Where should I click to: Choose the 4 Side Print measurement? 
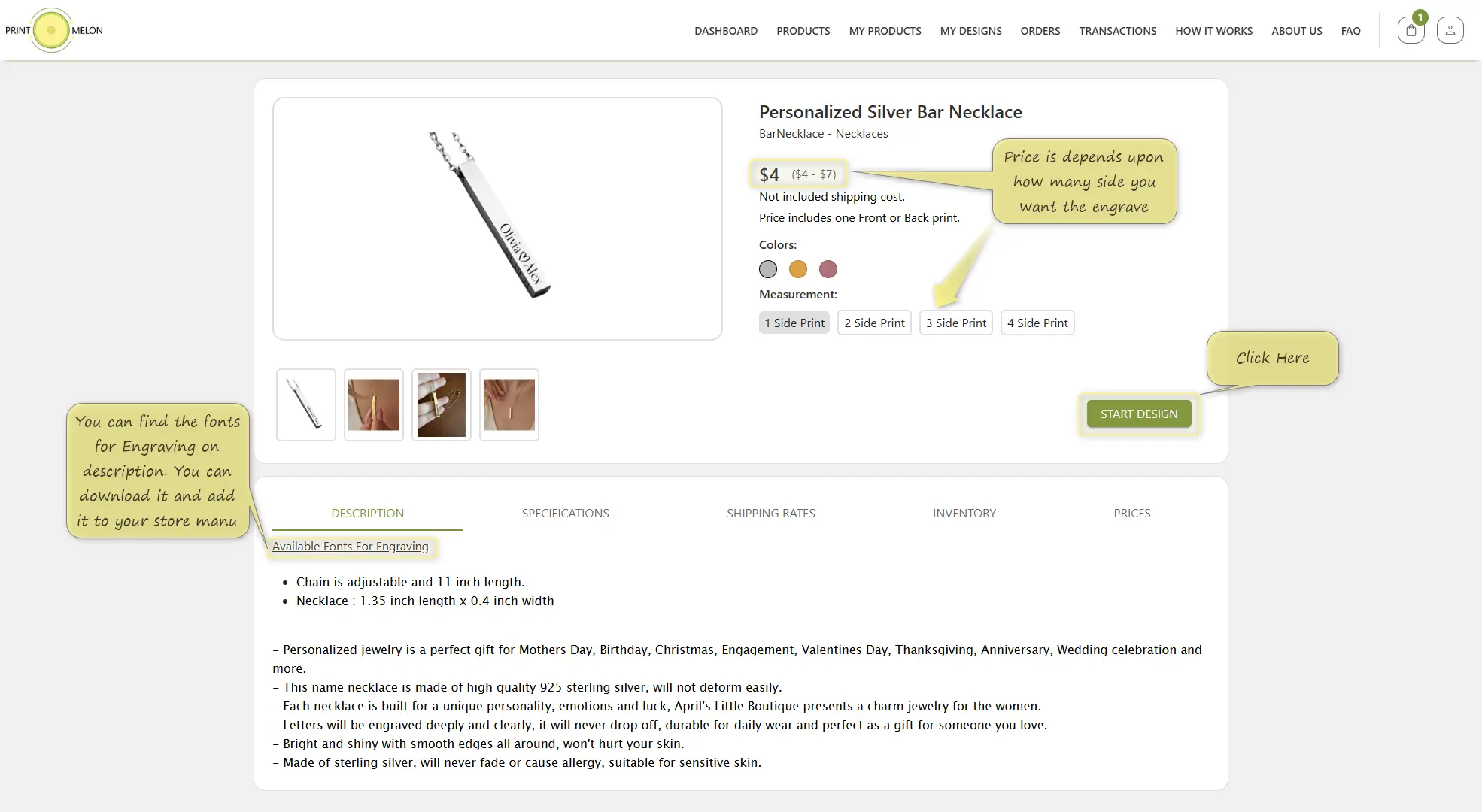coord(1037,323)
